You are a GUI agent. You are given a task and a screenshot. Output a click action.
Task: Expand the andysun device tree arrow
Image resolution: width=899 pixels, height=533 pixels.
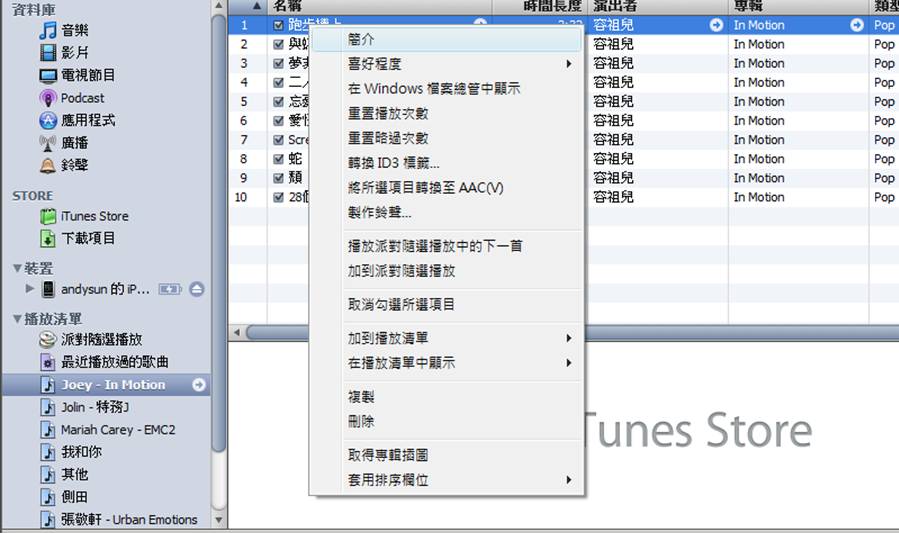pyautogui.click(x=30, y=288)
